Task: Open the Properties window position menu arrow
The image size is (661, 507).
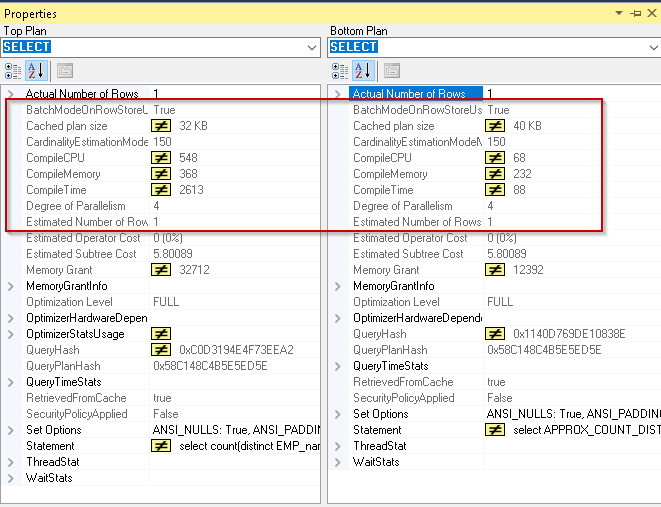Action: (621, 14)
